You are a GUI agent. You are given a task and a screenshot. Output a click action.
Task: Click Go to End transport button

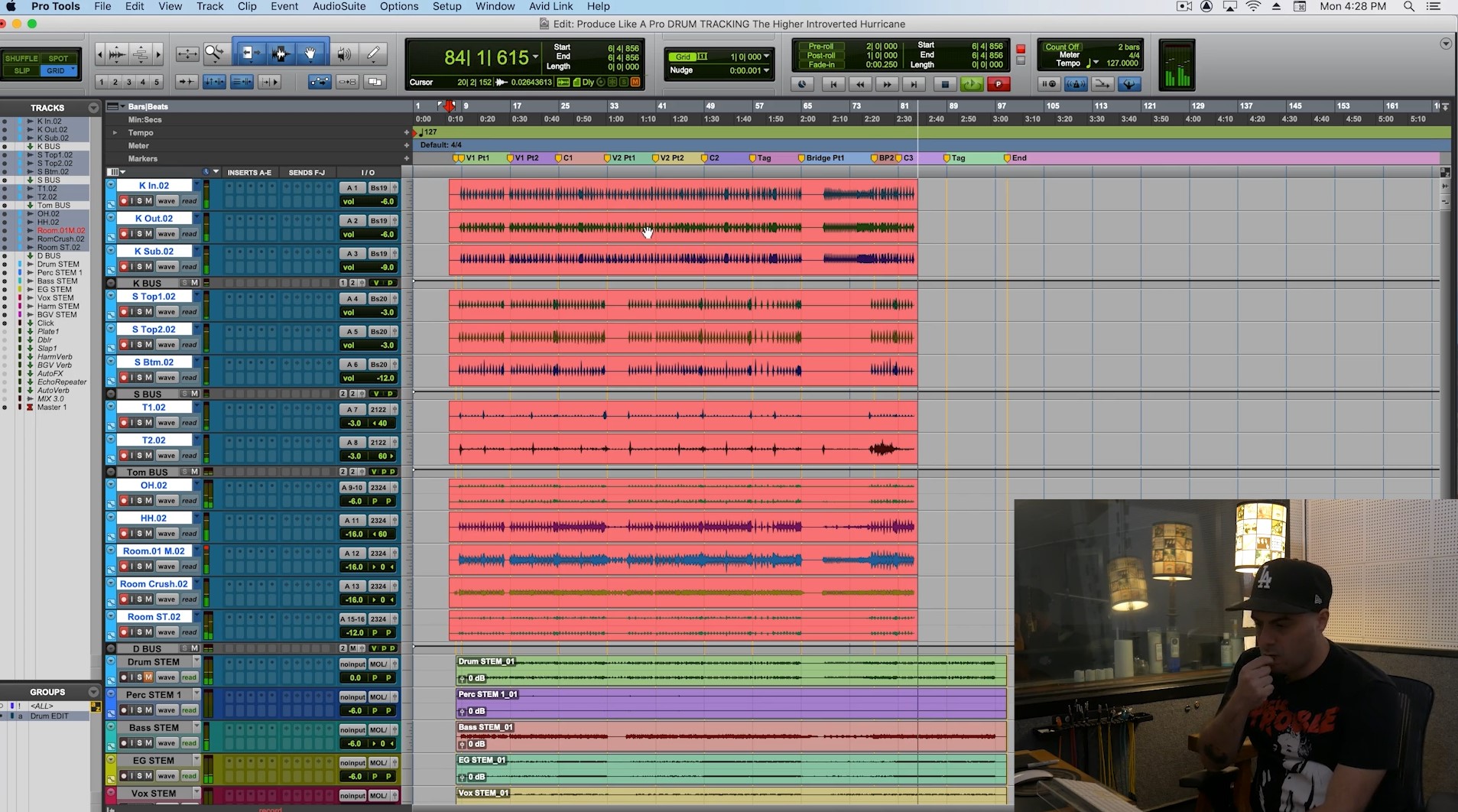click(x=914, y=84)
